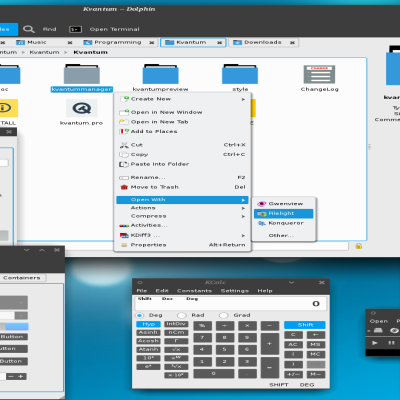
Task: Expand the Create New submenu
Action: pyautogui.click(x=183, y=99)
